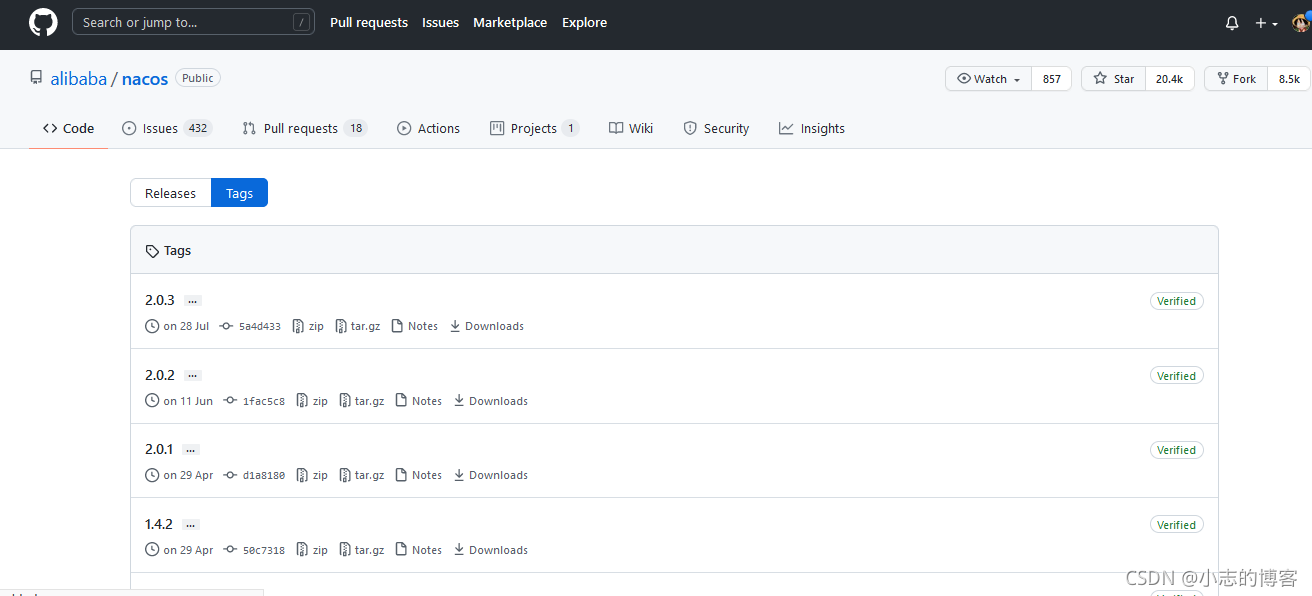Open the nacos repository link
The height and width of the screenshot is (596, 1312).
(x=145, y=79)
